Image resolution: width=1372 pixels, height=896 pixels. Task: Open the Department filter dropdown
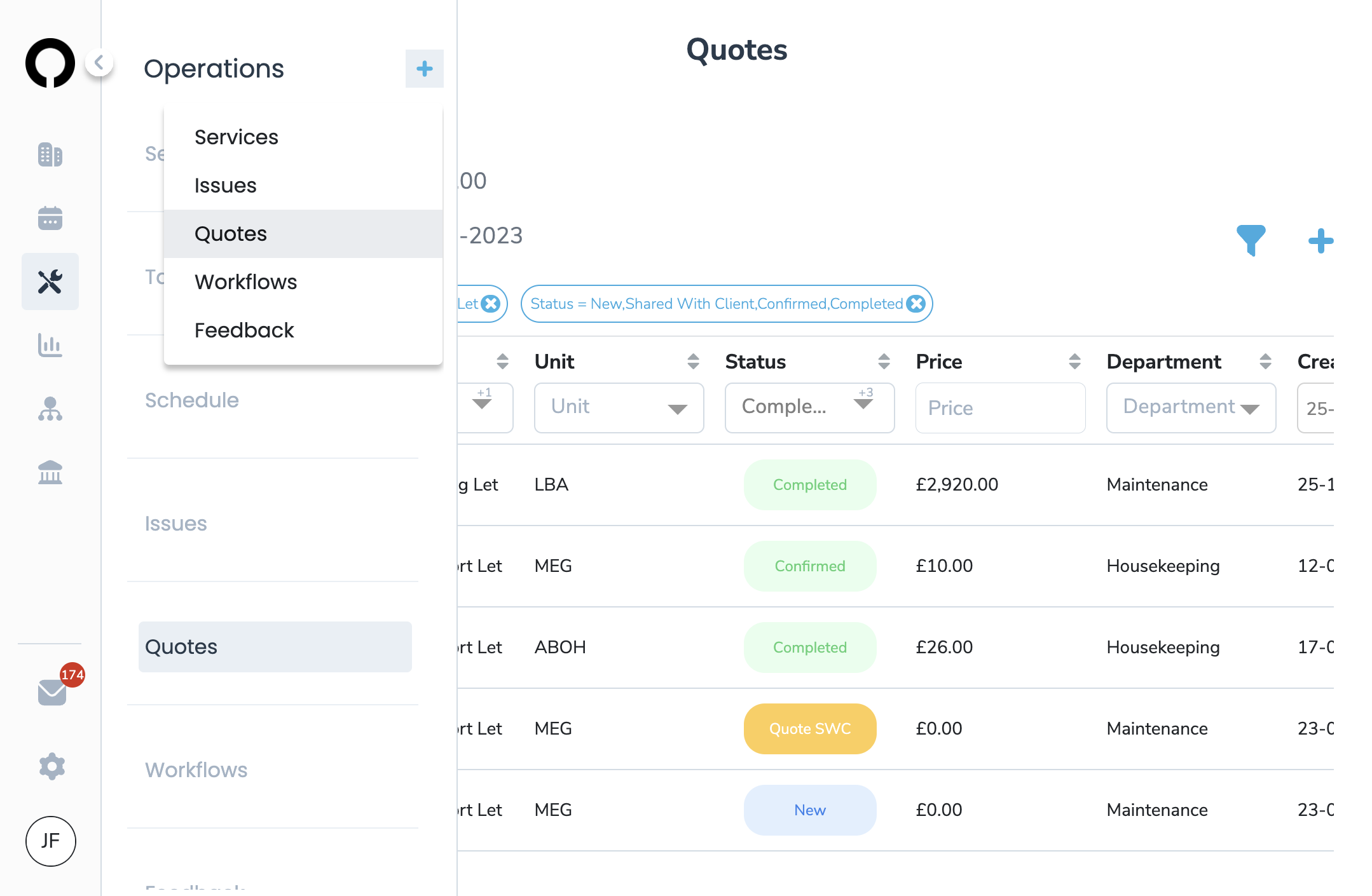[1191, 407]
